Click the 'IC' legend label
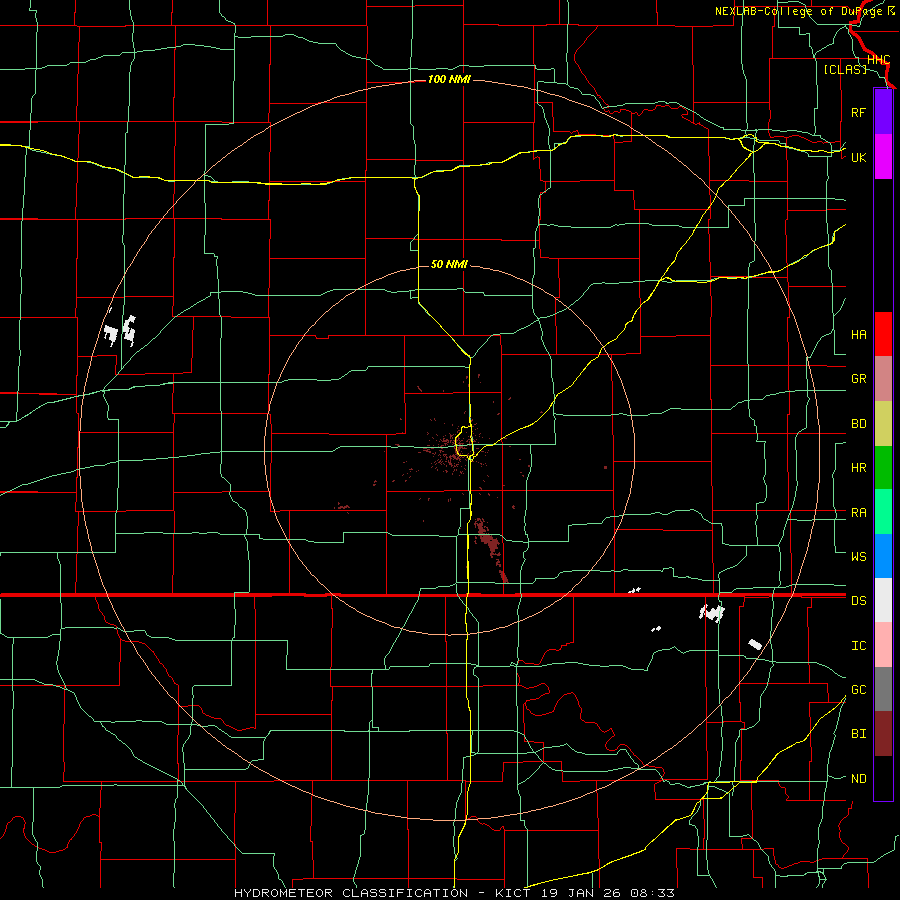900x900 pixels. click(x=858, y=646)
